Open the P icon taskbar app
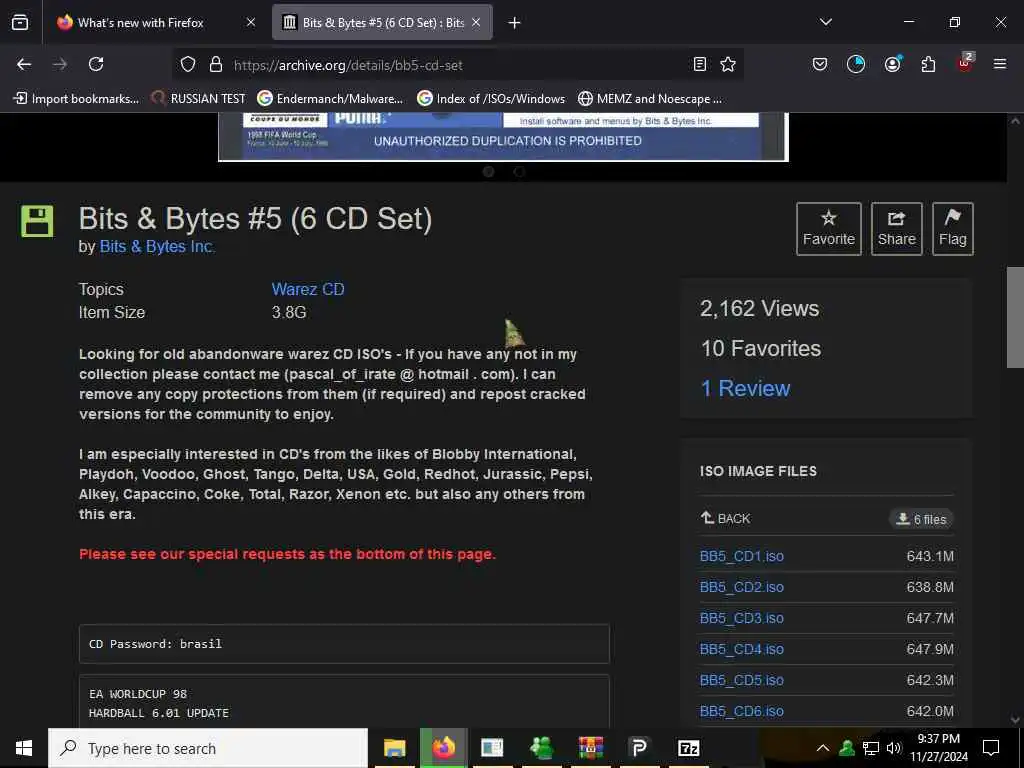Screen dimensions: 1024x768 click(639, 748)
